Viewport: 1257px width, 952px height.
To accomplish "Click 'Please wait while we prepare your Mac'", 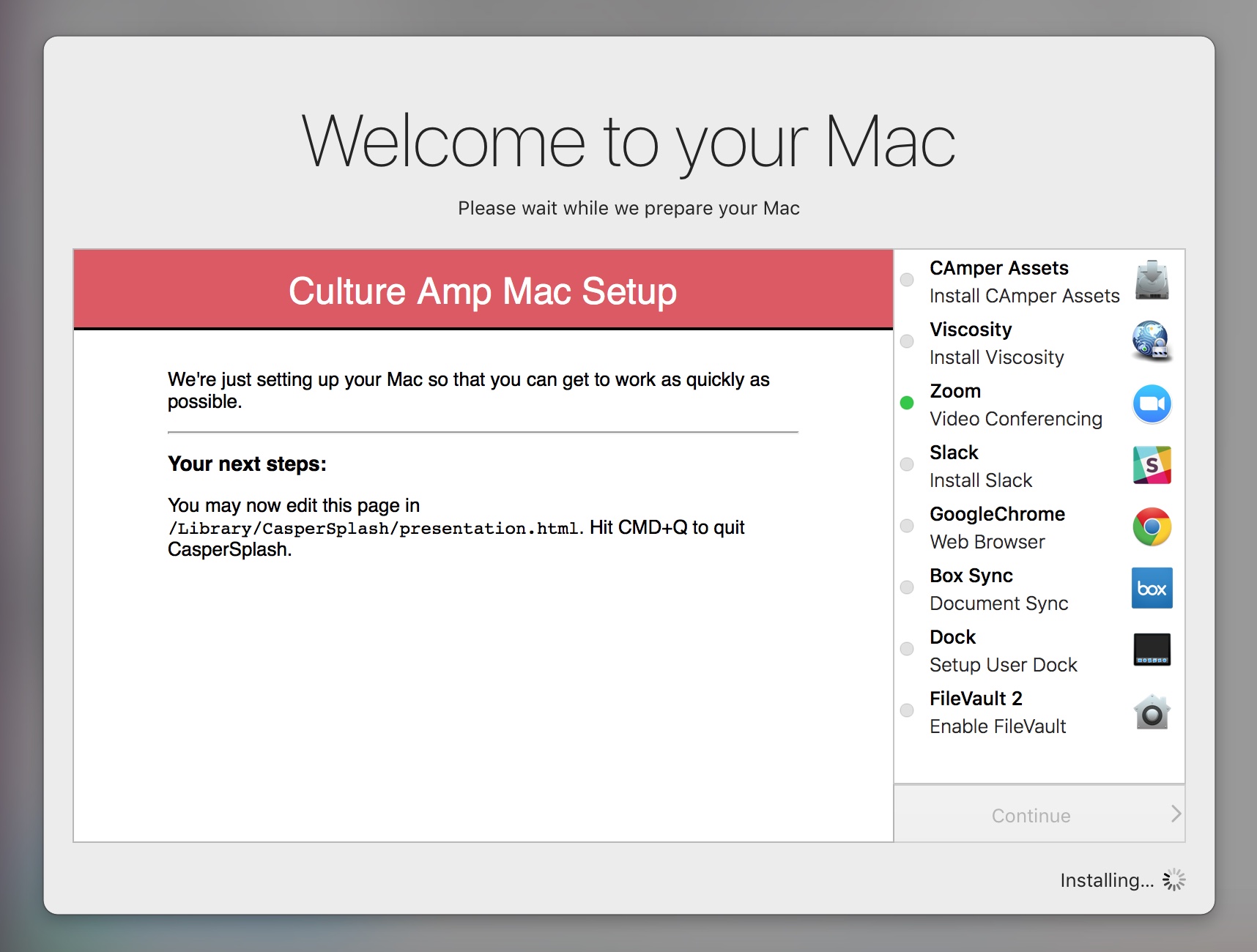I will click(628, 209).
